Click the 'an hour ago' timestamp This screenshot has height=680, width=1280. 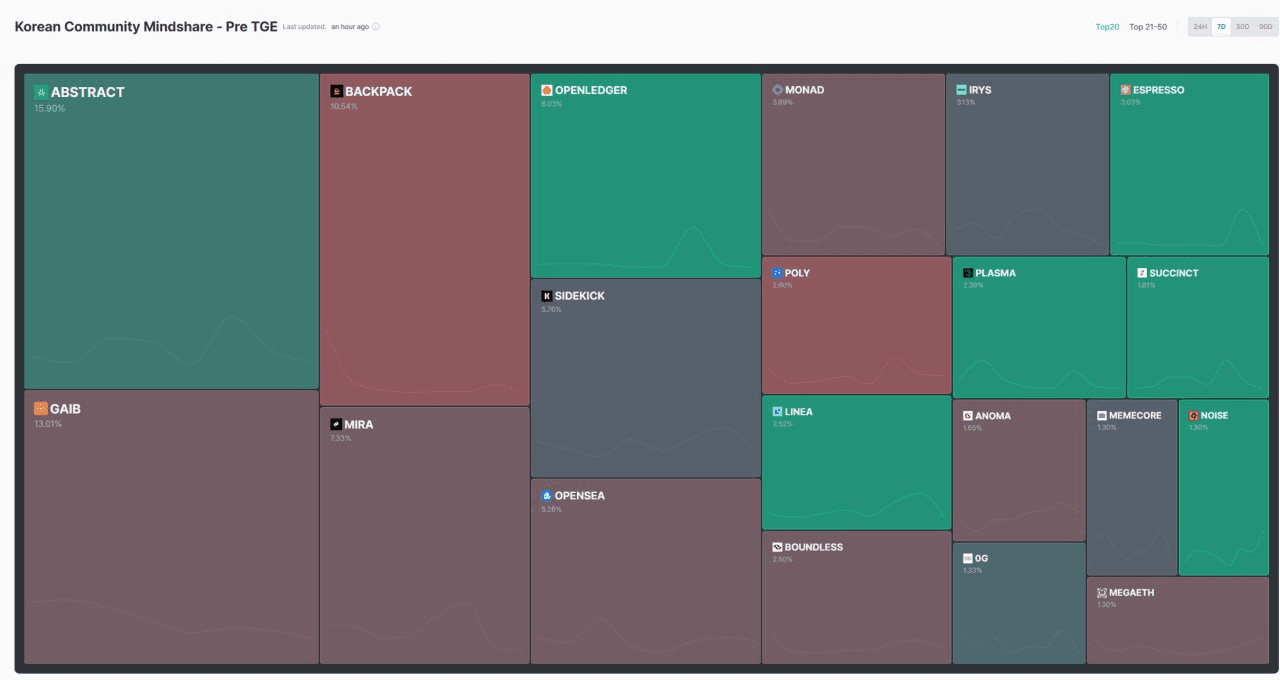click(x=350, y=27)
